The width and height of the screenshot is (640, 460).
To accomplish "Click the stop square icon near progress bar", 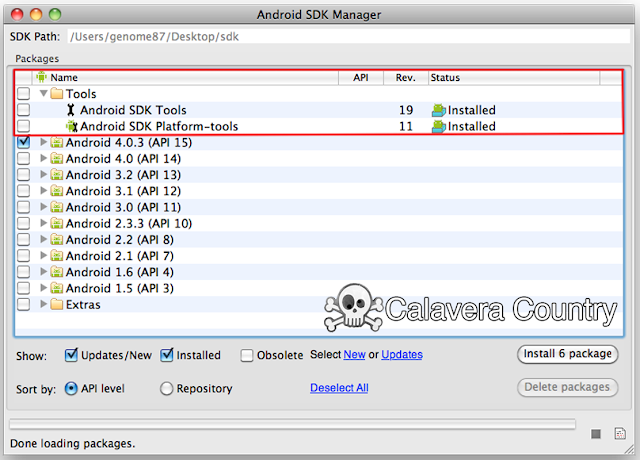I will pos(596,434).
